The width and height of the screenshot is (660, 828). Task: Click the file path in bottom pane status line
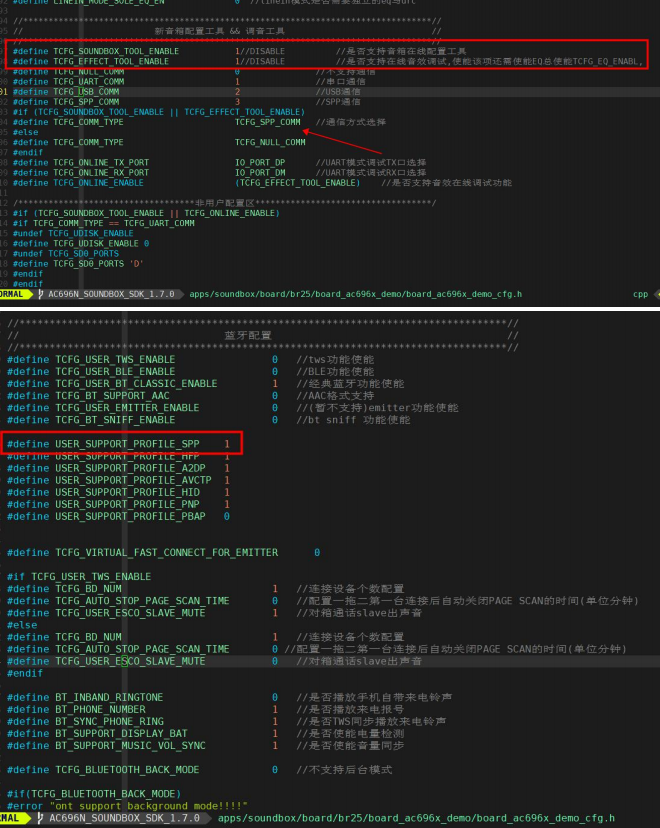(x=416, y=818)
